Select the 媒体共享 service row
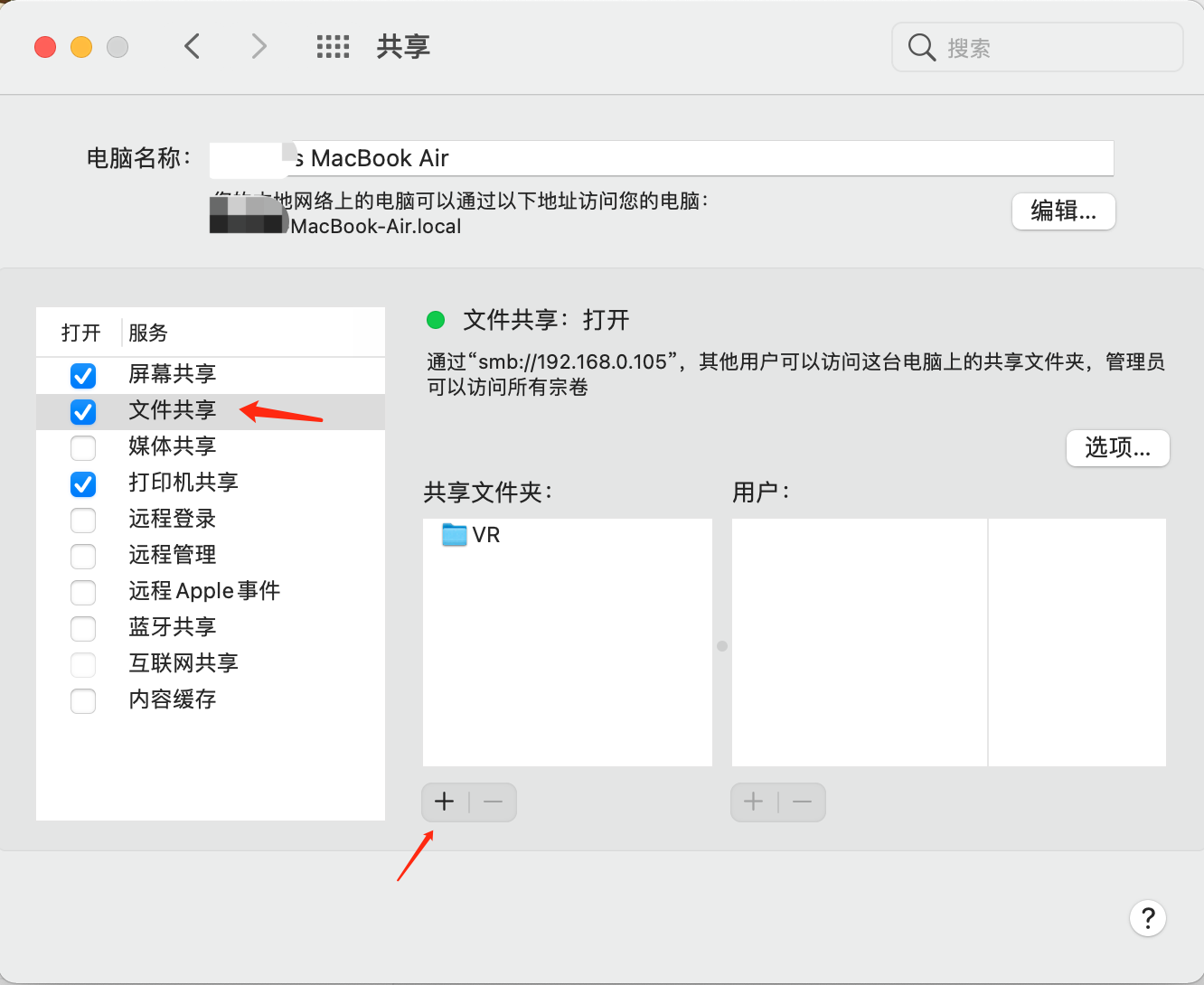 211,447
